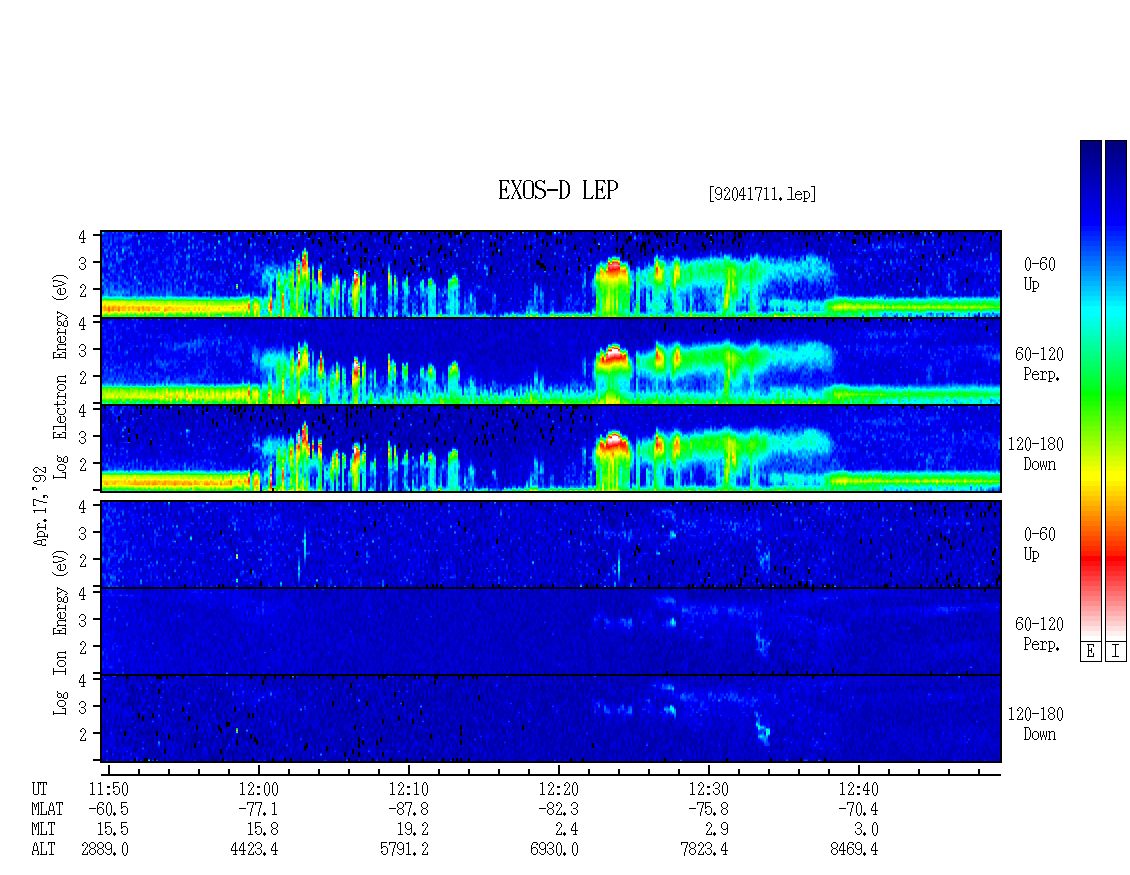The image size is (1130, 875).
Task: Click the 12:40 UT time label
Action: (x=858, y=789)
